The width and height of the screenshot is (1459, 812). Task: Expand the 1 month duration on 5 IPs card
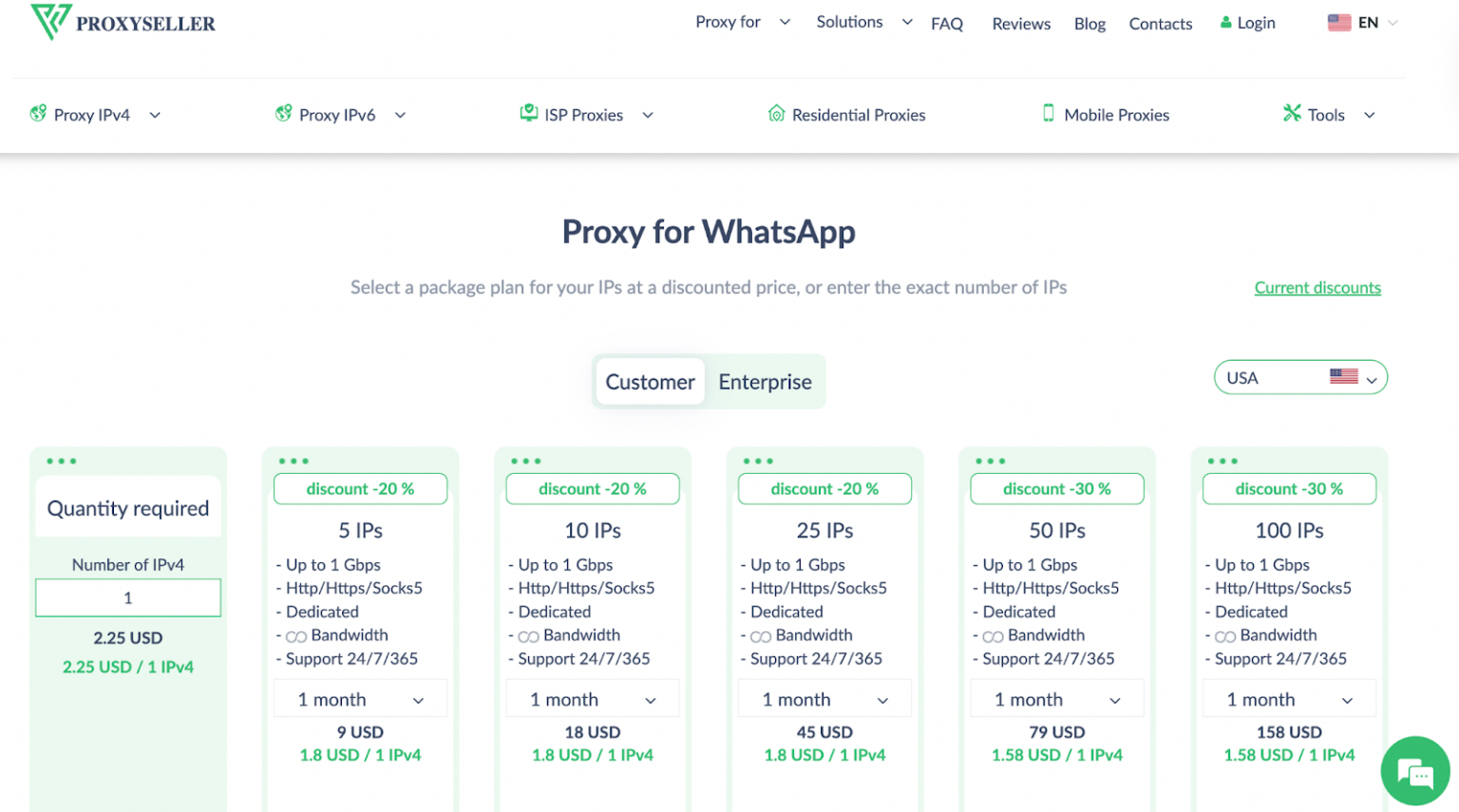point(360,698)
